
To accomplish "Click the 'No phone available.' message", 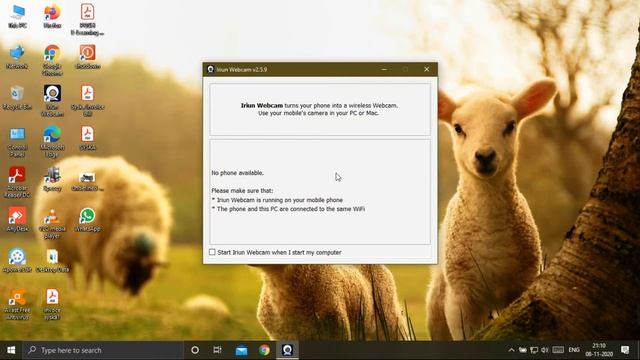I will click(x=238, y=173).
